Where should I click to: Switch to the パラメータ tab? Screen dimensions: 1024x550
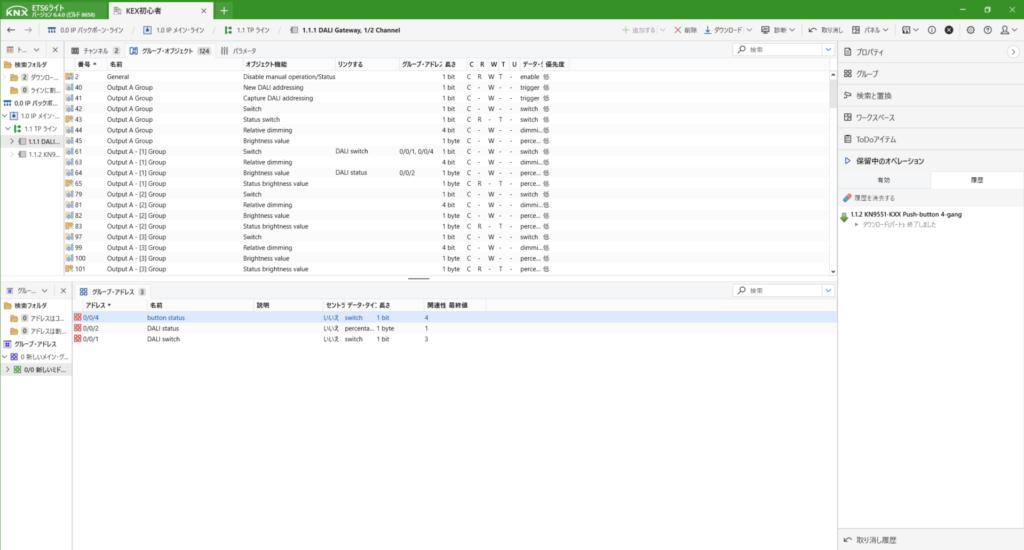[239, 49]
